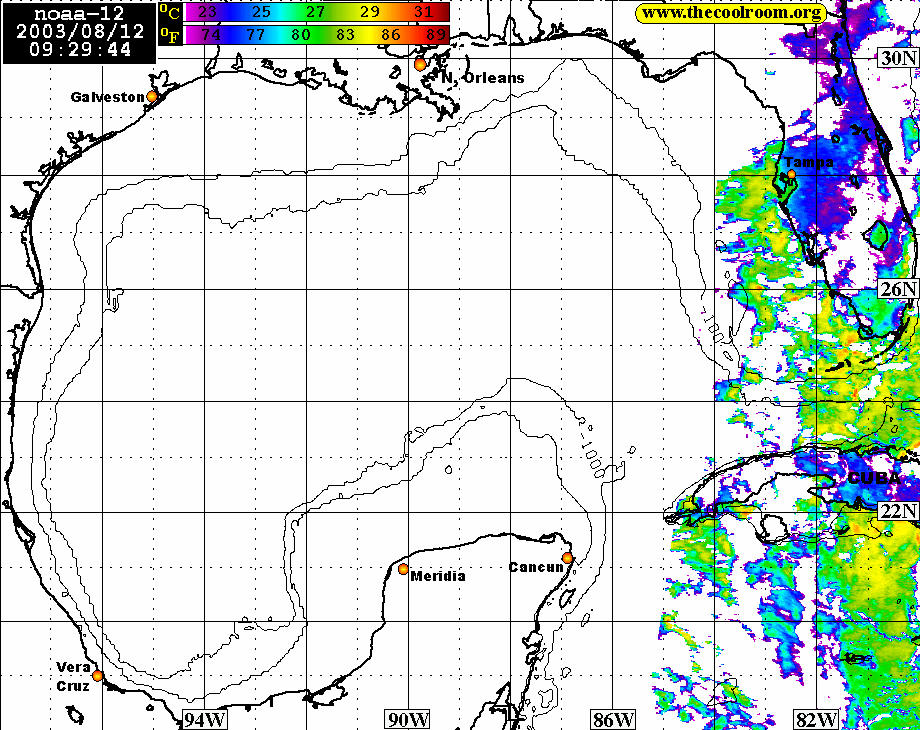This screenshot has height=730, width=920.
Task: Click 74 on the Fahrenheit color scale
Action: click(211, 35)
